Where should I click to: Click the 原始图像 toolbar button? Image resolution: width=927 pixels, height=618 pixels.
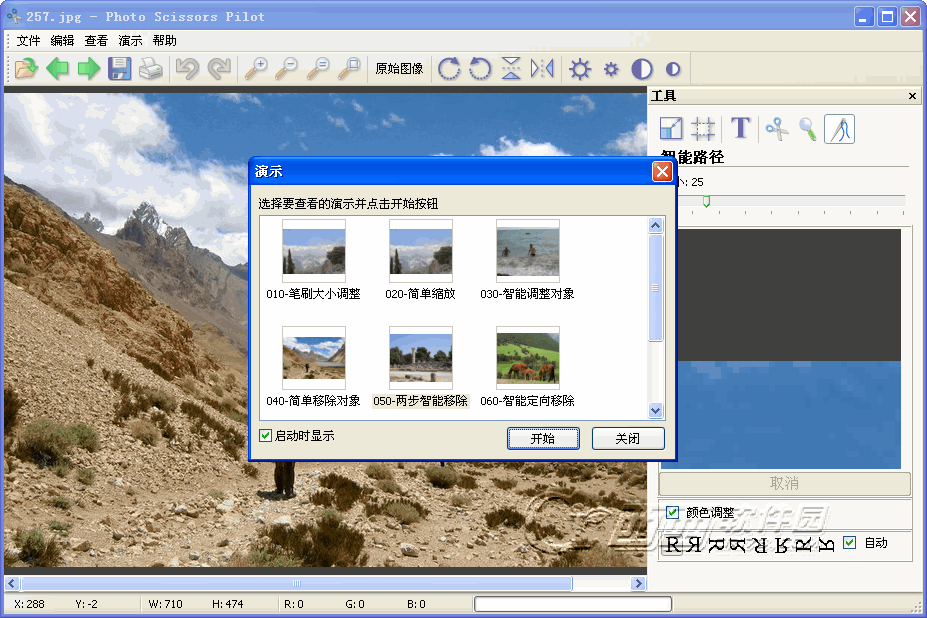400,69
